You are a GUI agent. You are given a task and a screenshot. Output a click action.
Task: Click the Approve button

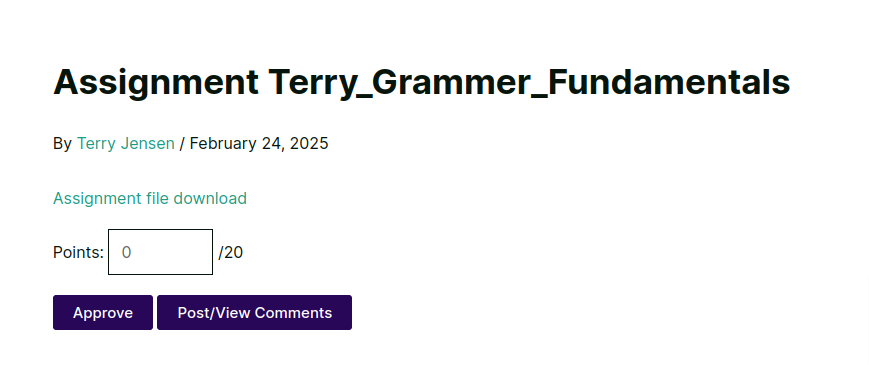click(x=103, y=313)
